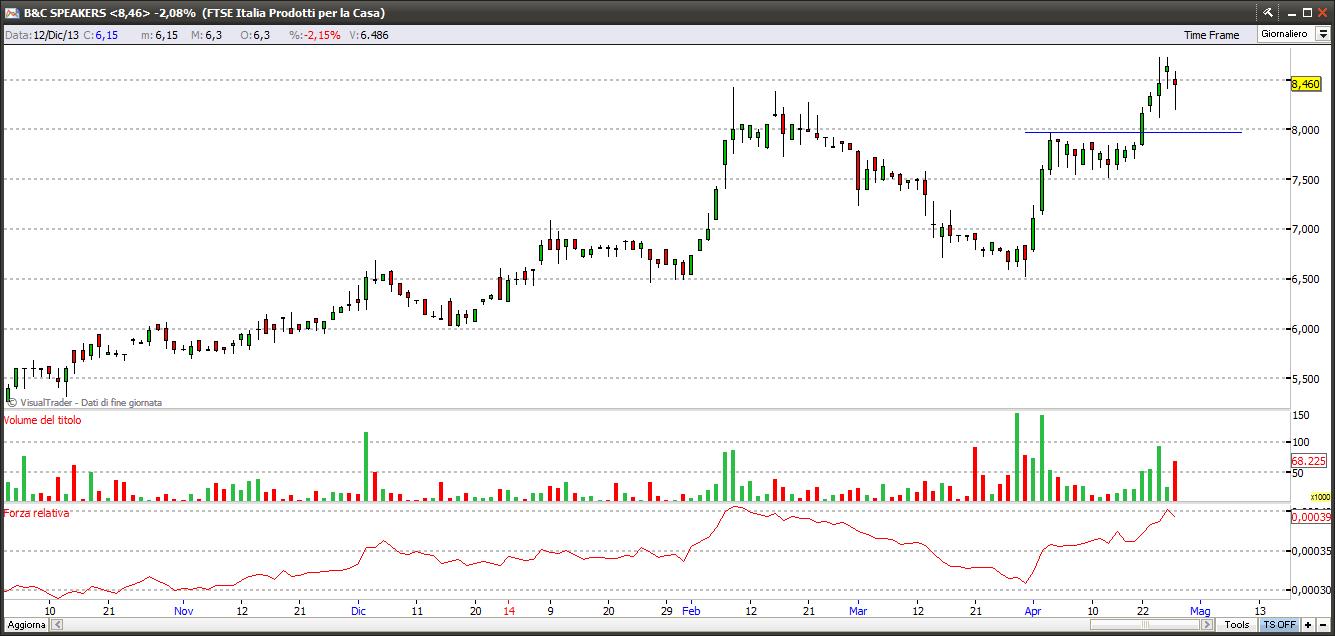Toggle the TS OFF button
The image size is (1335, 636).
pyautogui.click(x=1279, y=625)
